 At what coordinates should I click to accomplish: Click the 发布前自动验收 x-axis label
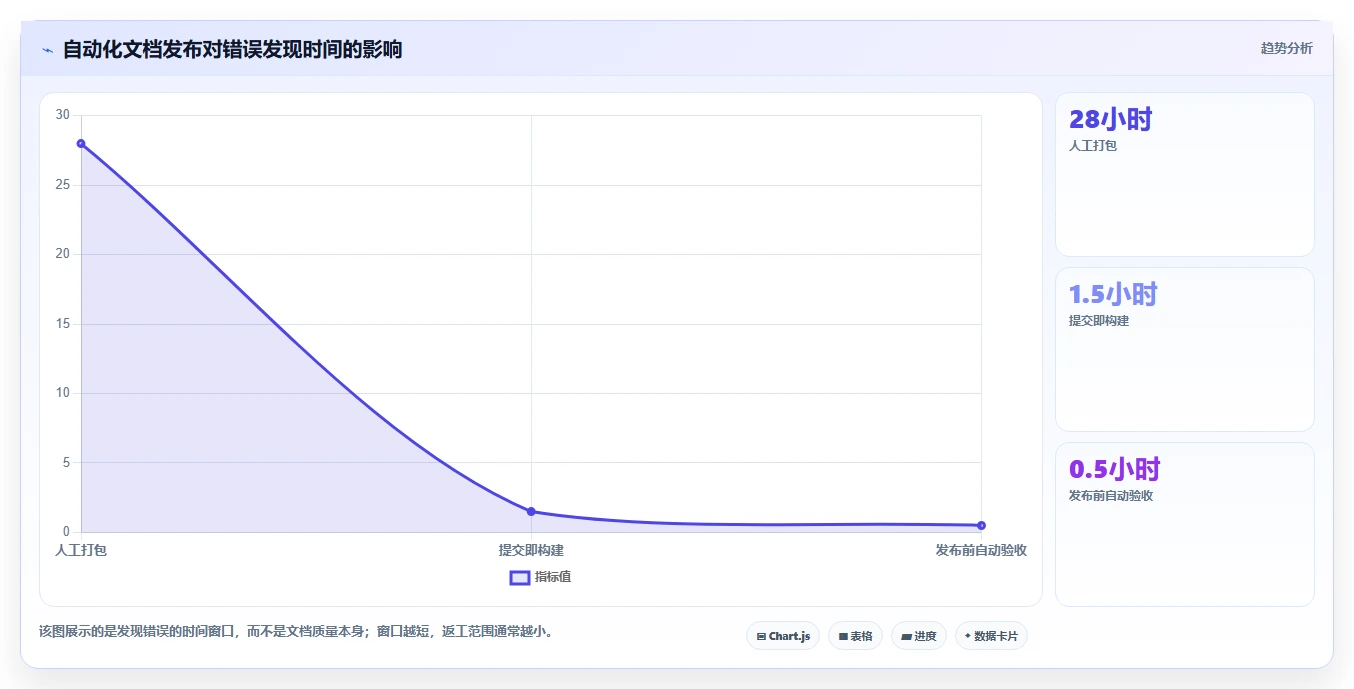pyautogui.click(x=981, y=550)
